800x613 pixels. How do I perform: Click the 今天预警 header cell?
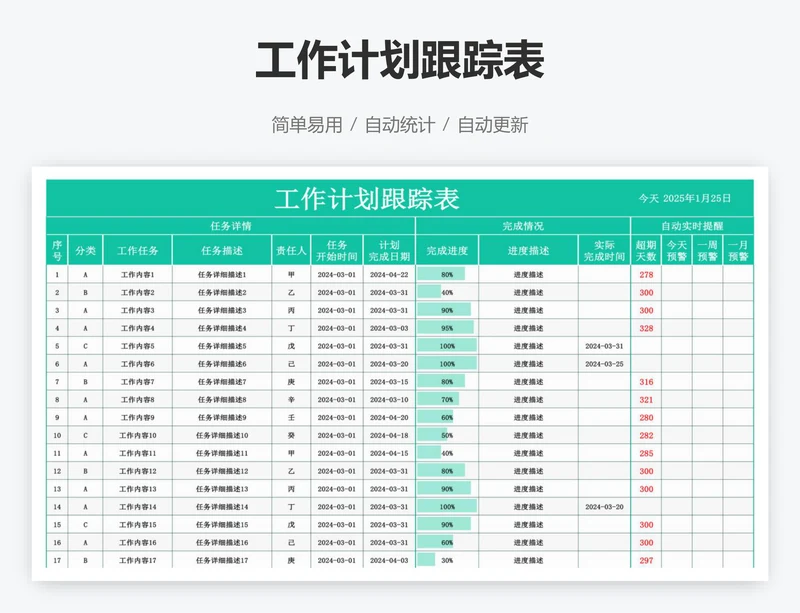pyautogui.click(x=677, y=251)
